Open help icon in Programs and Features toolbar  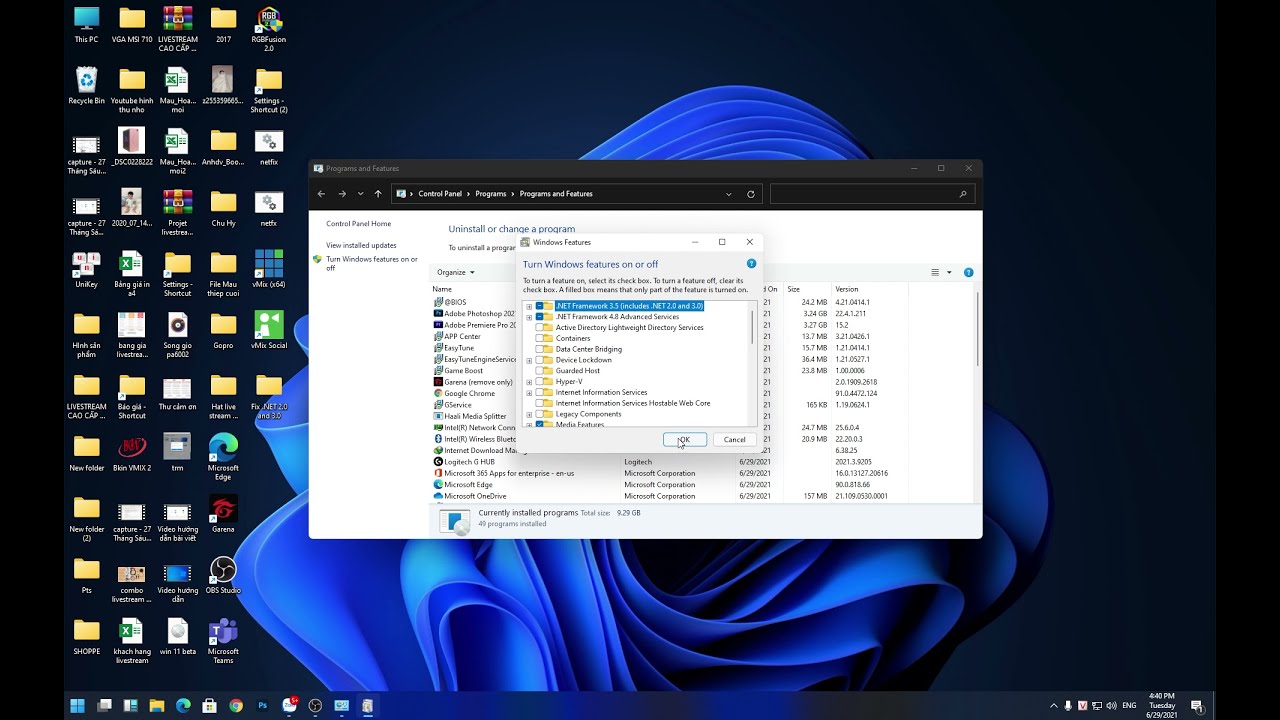pyautogui.click(x=968, y=272)
